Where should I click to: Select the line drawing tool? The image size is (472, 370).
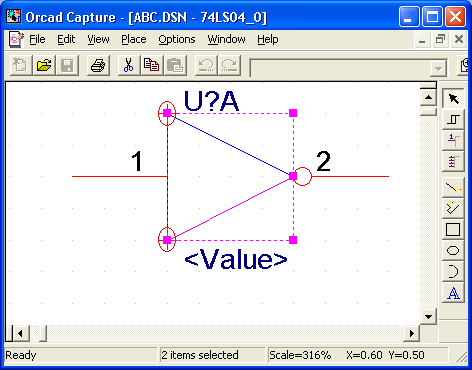pyautogui.click(x=453, y=188)
